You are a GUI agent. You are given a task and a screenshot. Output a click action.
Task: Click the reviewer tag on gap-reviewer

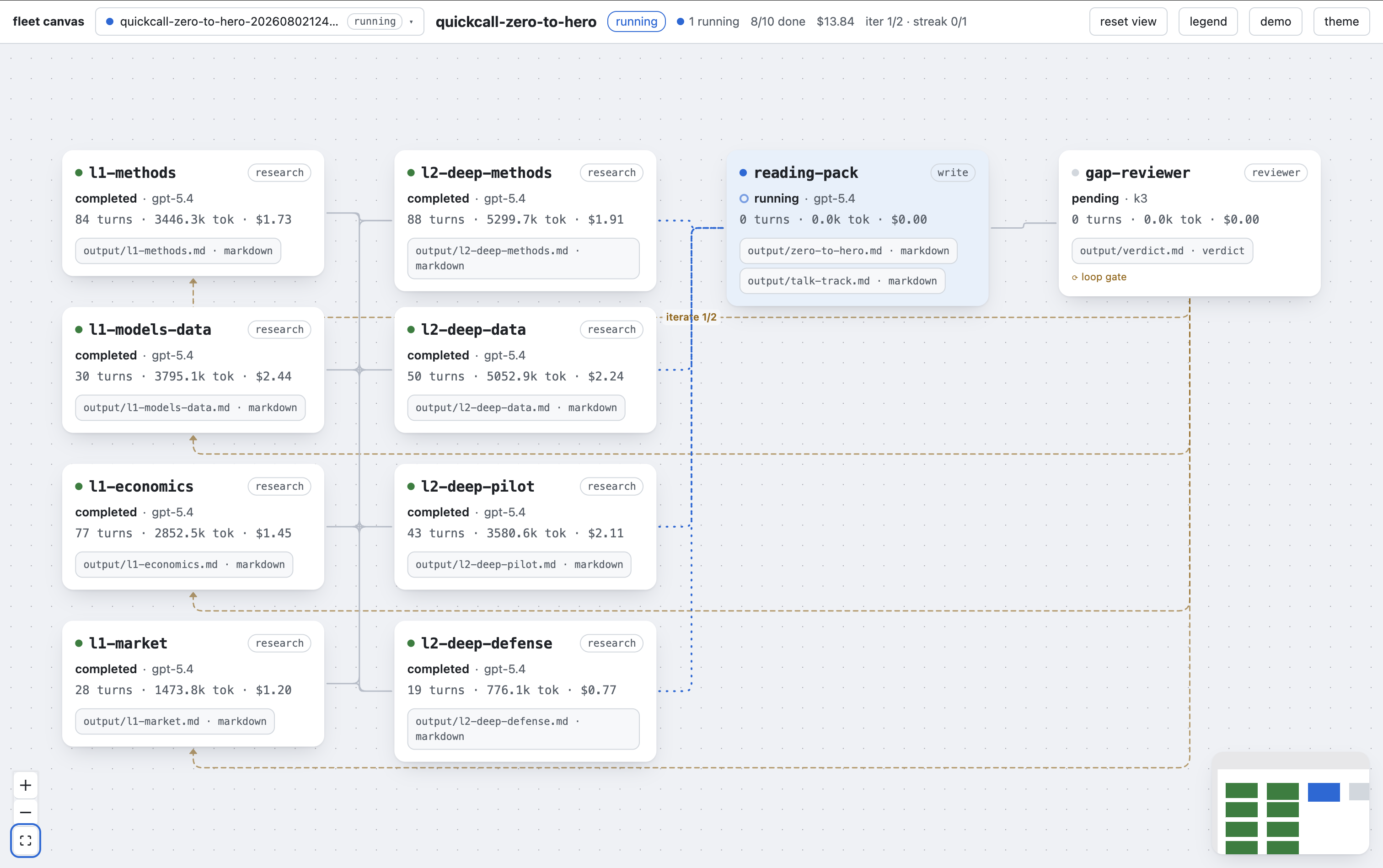click(1276, 173)
